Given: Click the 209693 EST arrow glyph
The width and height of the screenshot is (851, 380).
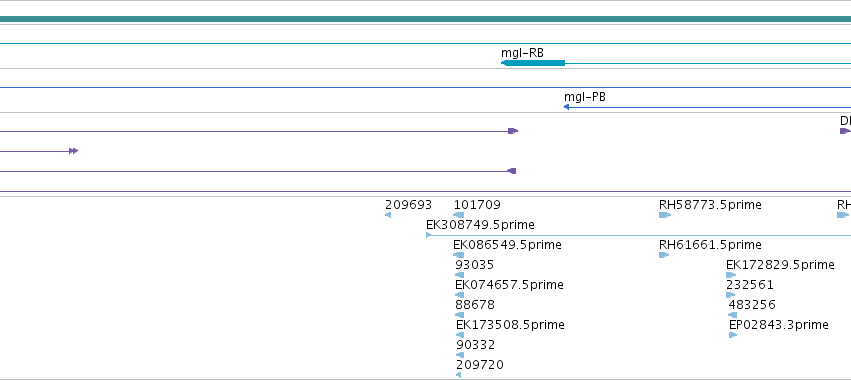Looking at the screenshot, I should [x=388, y=215].
